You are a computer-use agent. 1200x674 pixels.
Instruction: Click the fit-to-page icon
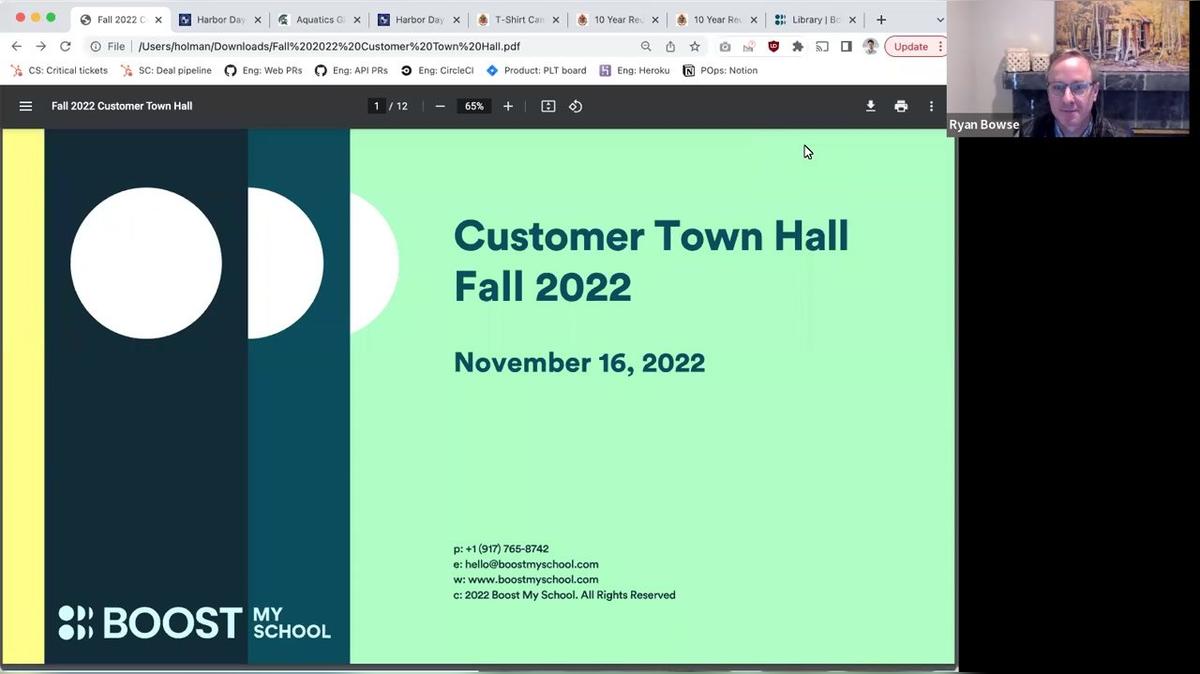tap(548, 106)
